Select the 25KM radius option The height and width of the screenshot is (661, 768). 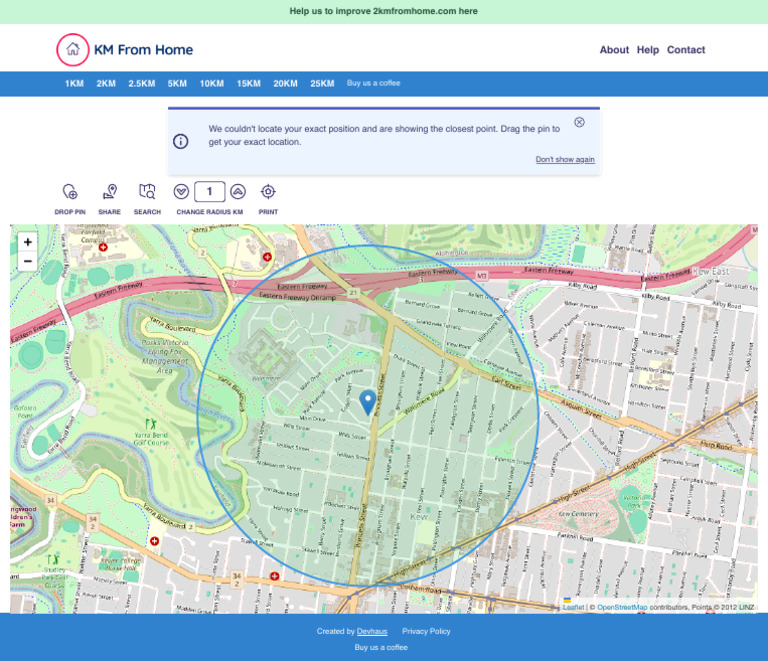pos(322,84)
